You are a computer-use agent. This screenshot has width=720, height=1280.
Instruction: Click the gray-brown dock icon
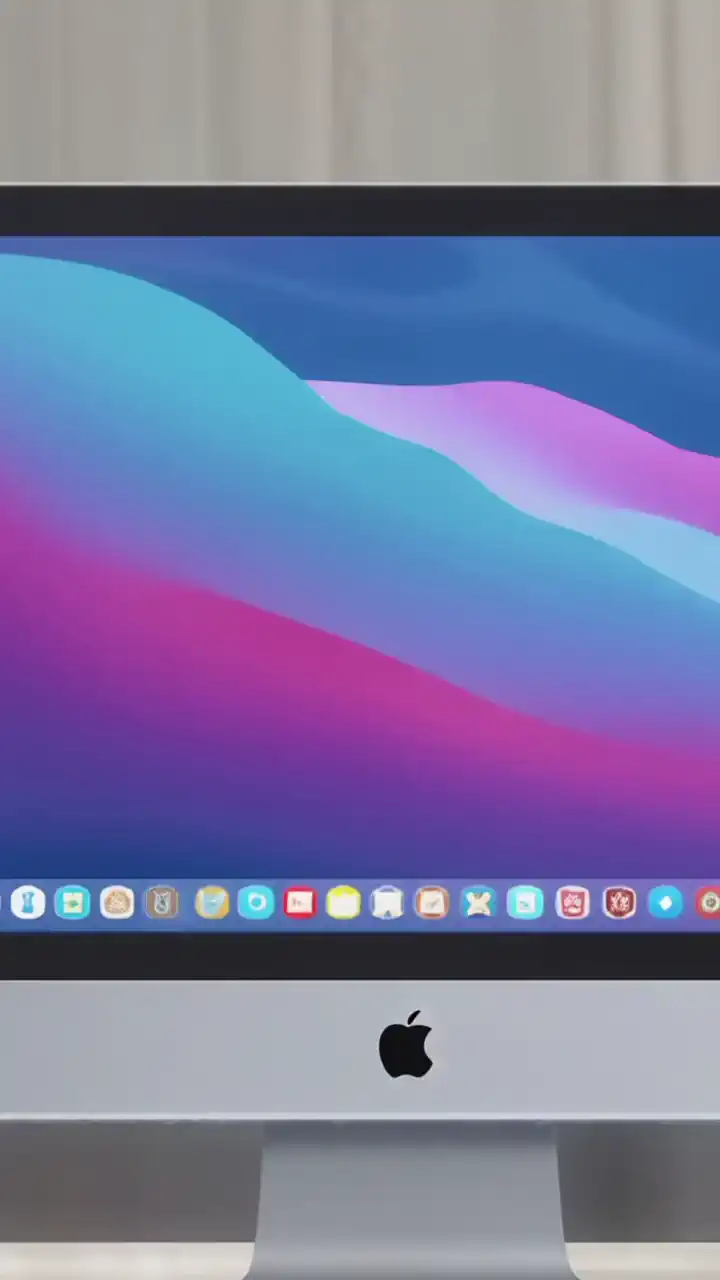[162, 903]
